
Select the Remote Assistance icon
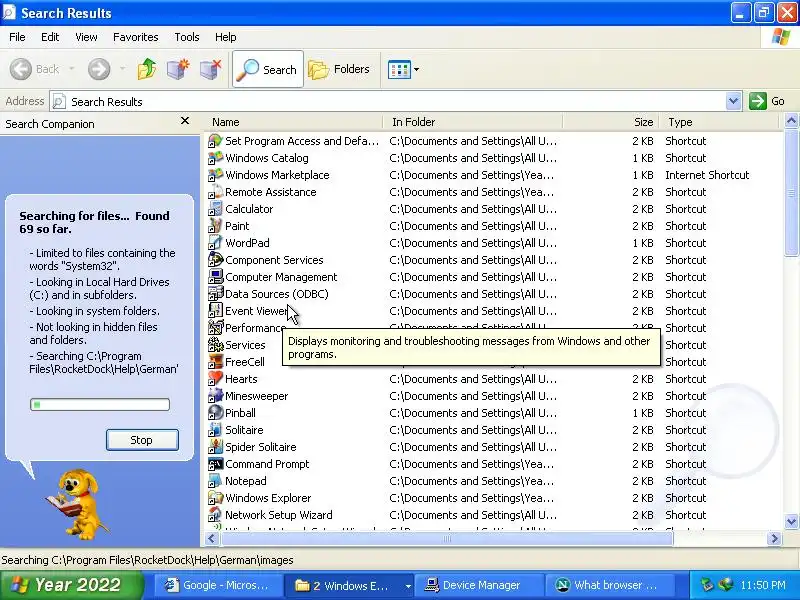(x=215, y=192)
